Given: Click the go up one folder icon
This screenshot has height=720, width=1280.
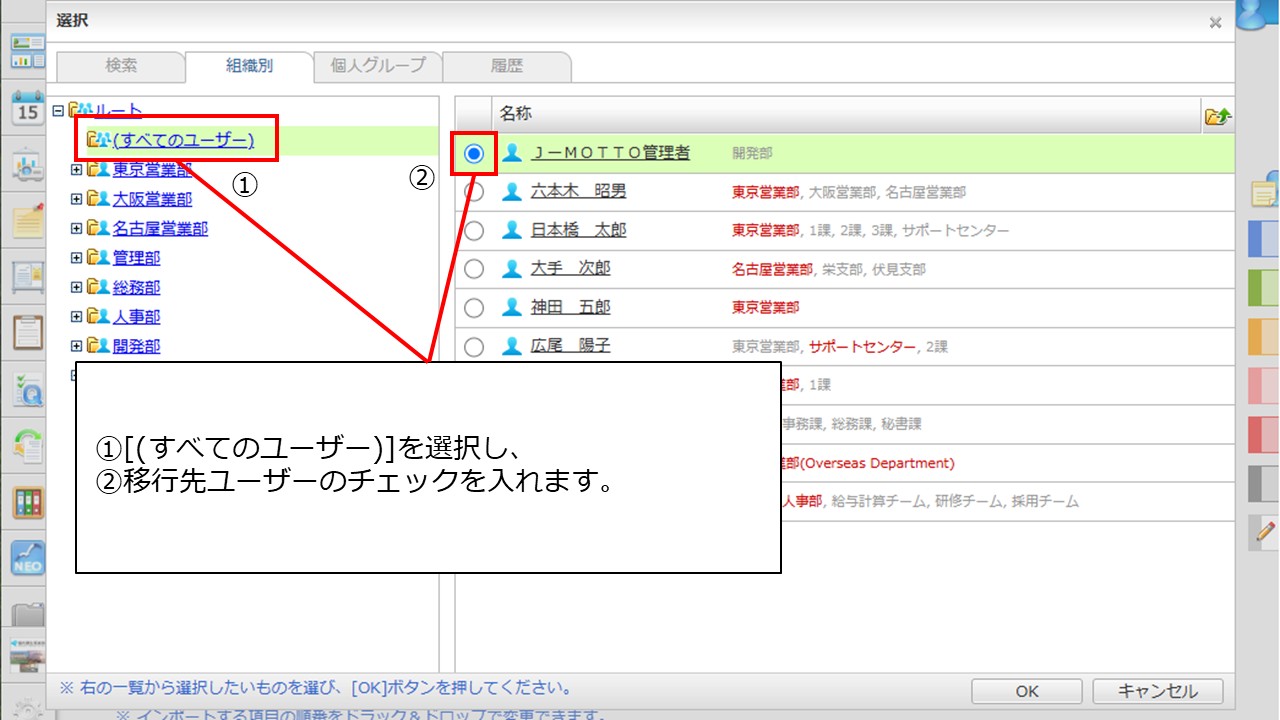Looking at the screenshot, I should 1217,116.
